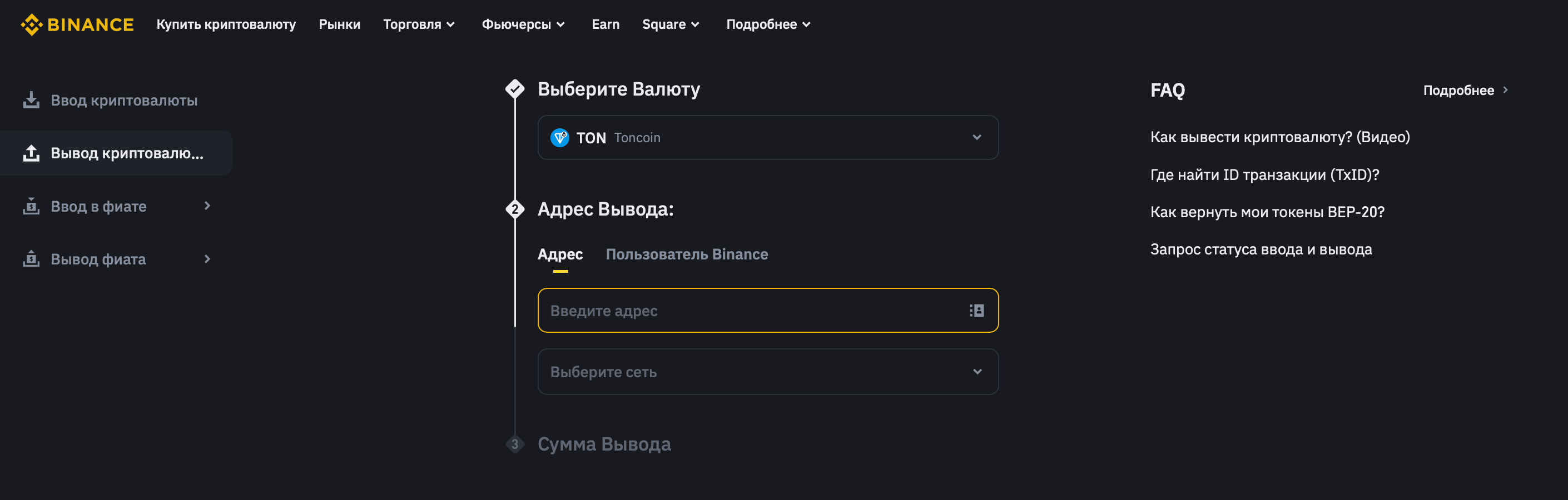Click the fiat withdrawal icon in sidebar

click(x=31, y=259)
